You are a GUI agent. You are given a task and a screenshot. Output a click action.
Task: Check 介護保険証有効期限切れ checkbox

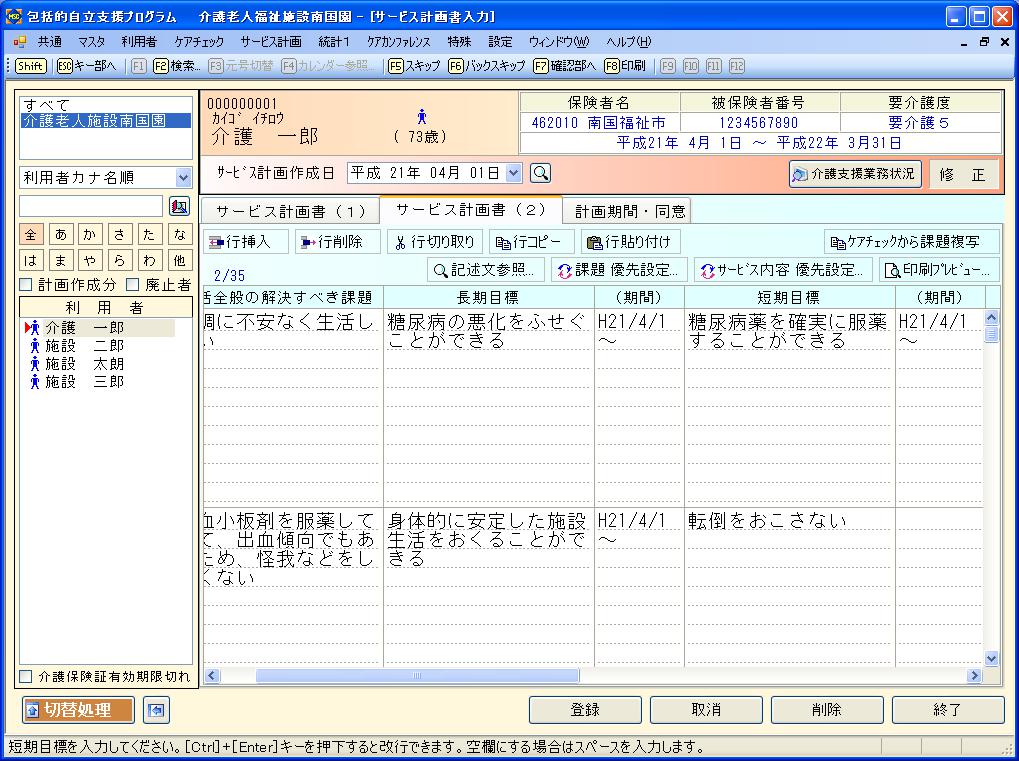point(27,677)
